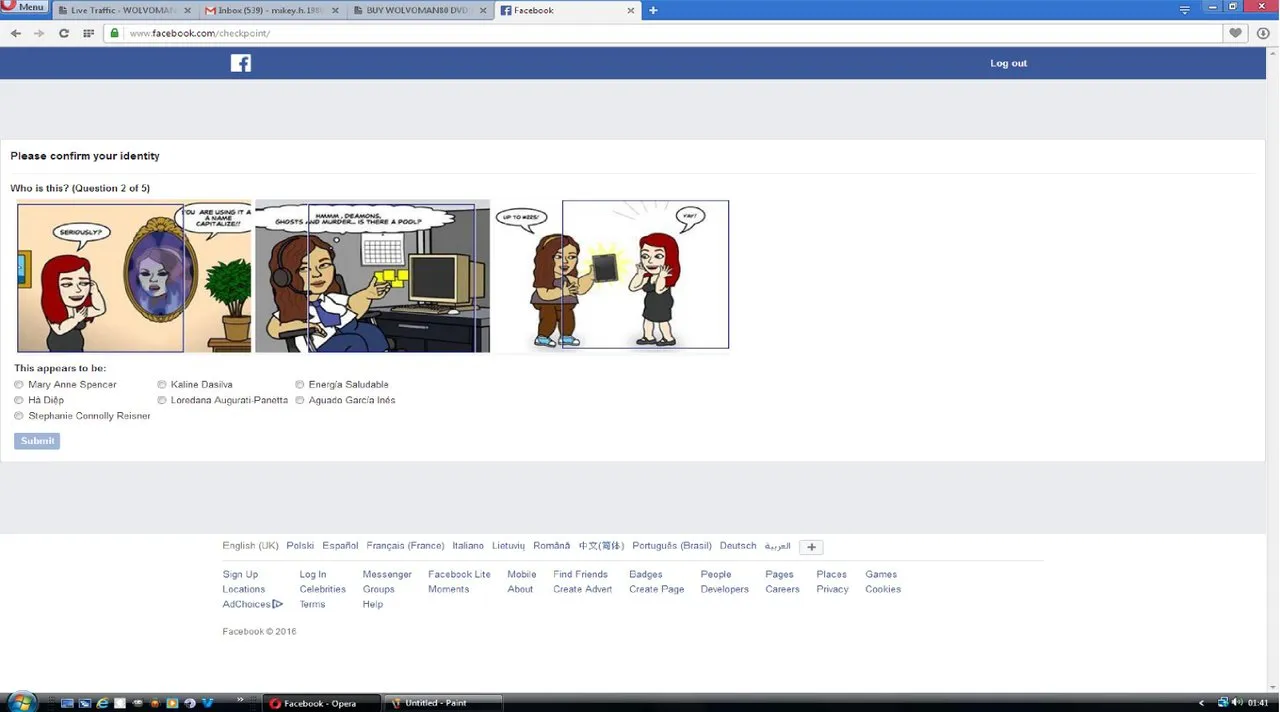The height and width of the screenshot is (712, 1280).
Task: Click the volume speaker tray icon
Action: 1237,703
